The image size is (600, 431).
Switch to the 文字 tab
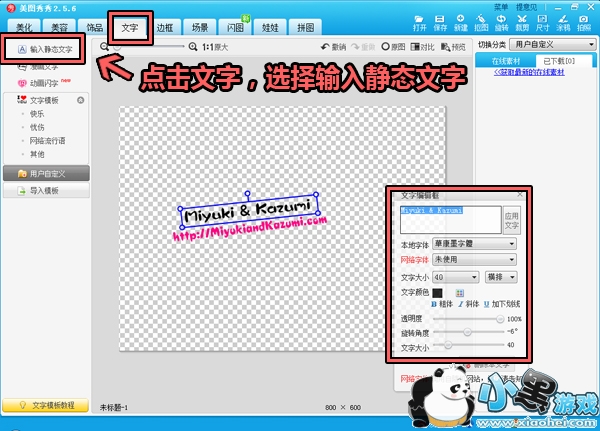point(130,28)
